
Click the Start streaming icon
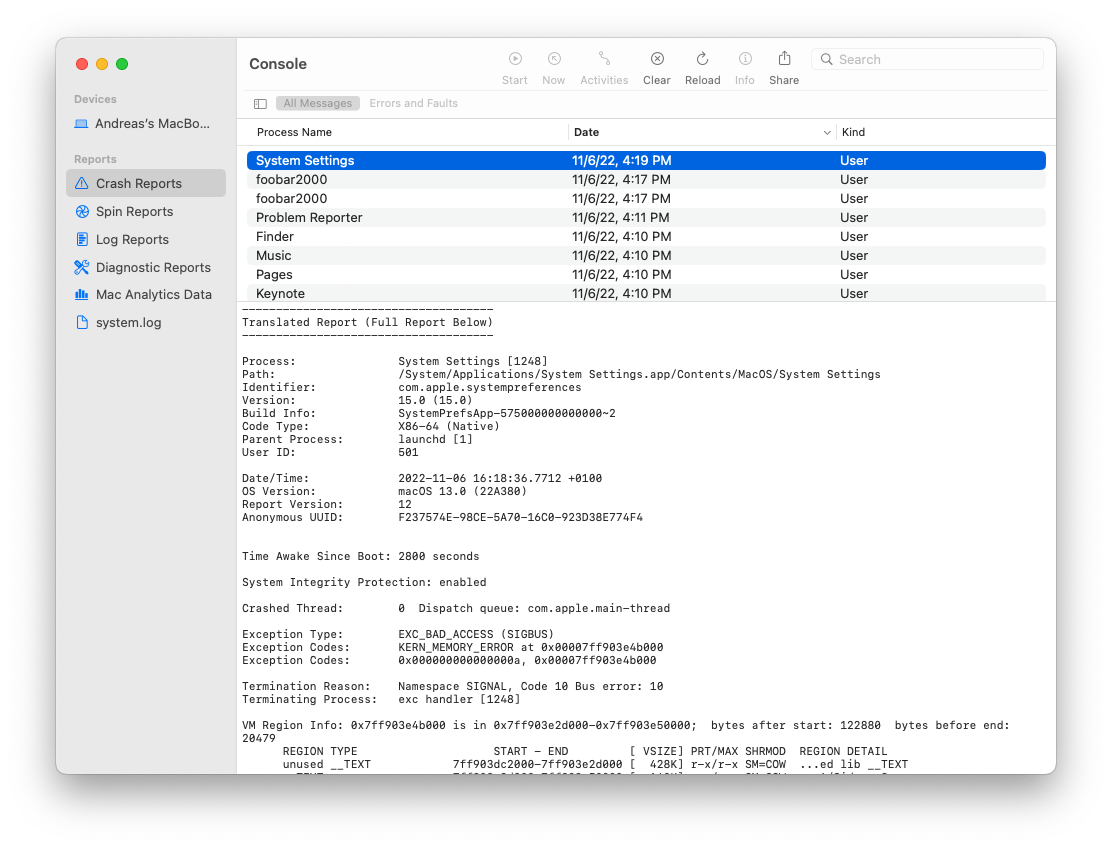click(x=515, y=59)
